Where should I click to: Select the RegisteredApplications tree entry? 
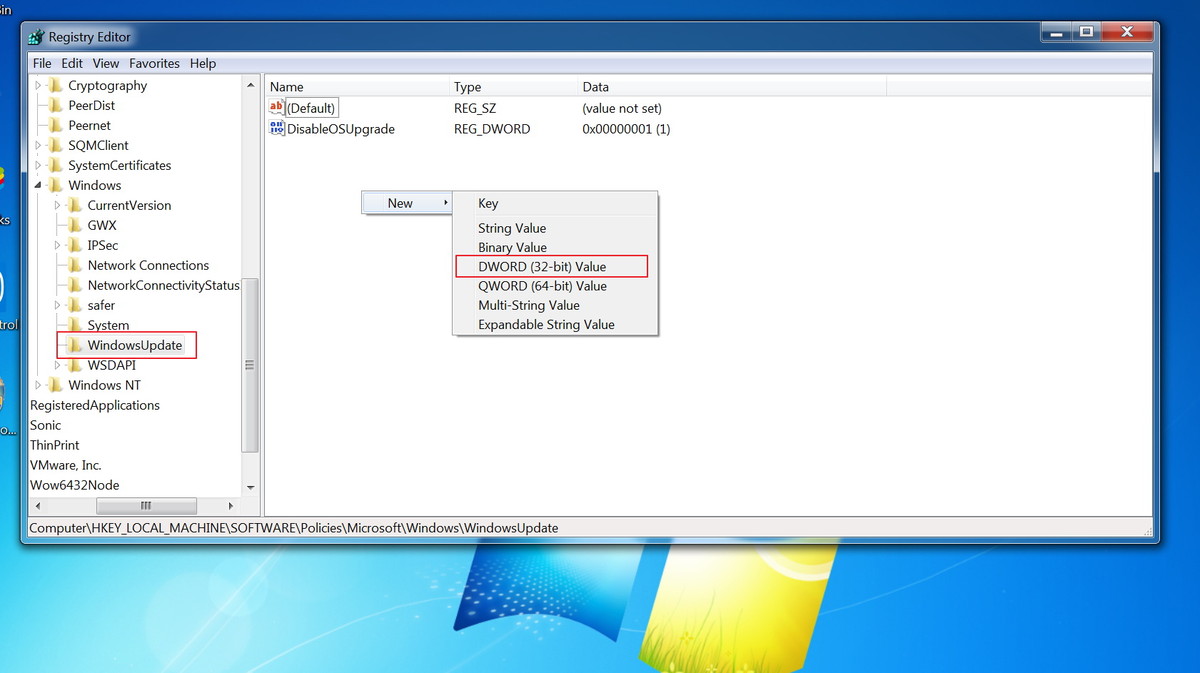[95, 405]
